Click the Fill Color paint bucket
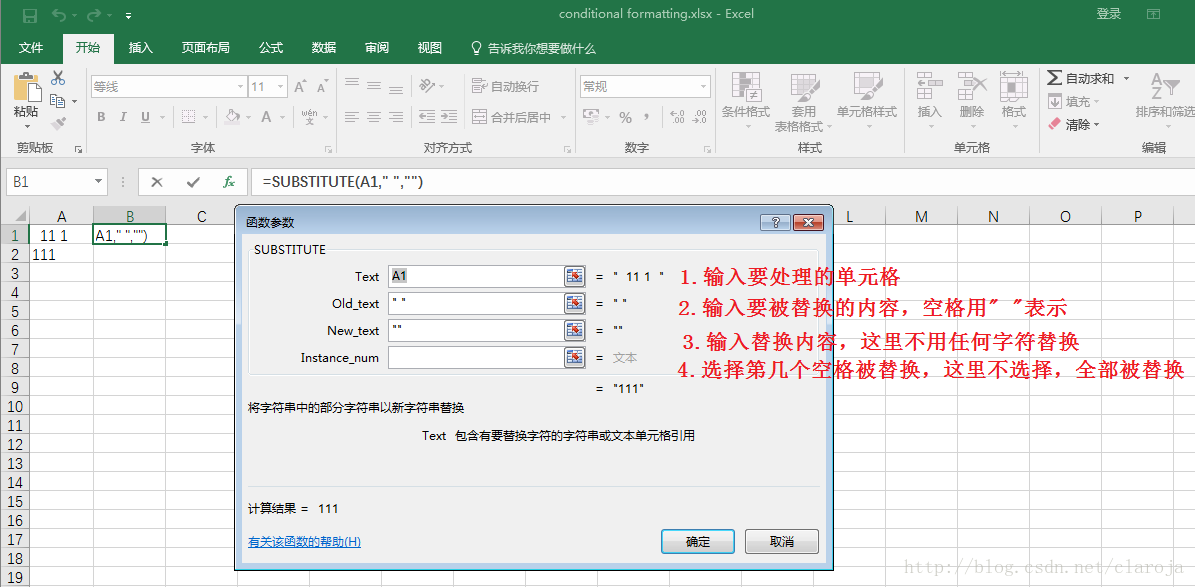 [x=232, y=117]
